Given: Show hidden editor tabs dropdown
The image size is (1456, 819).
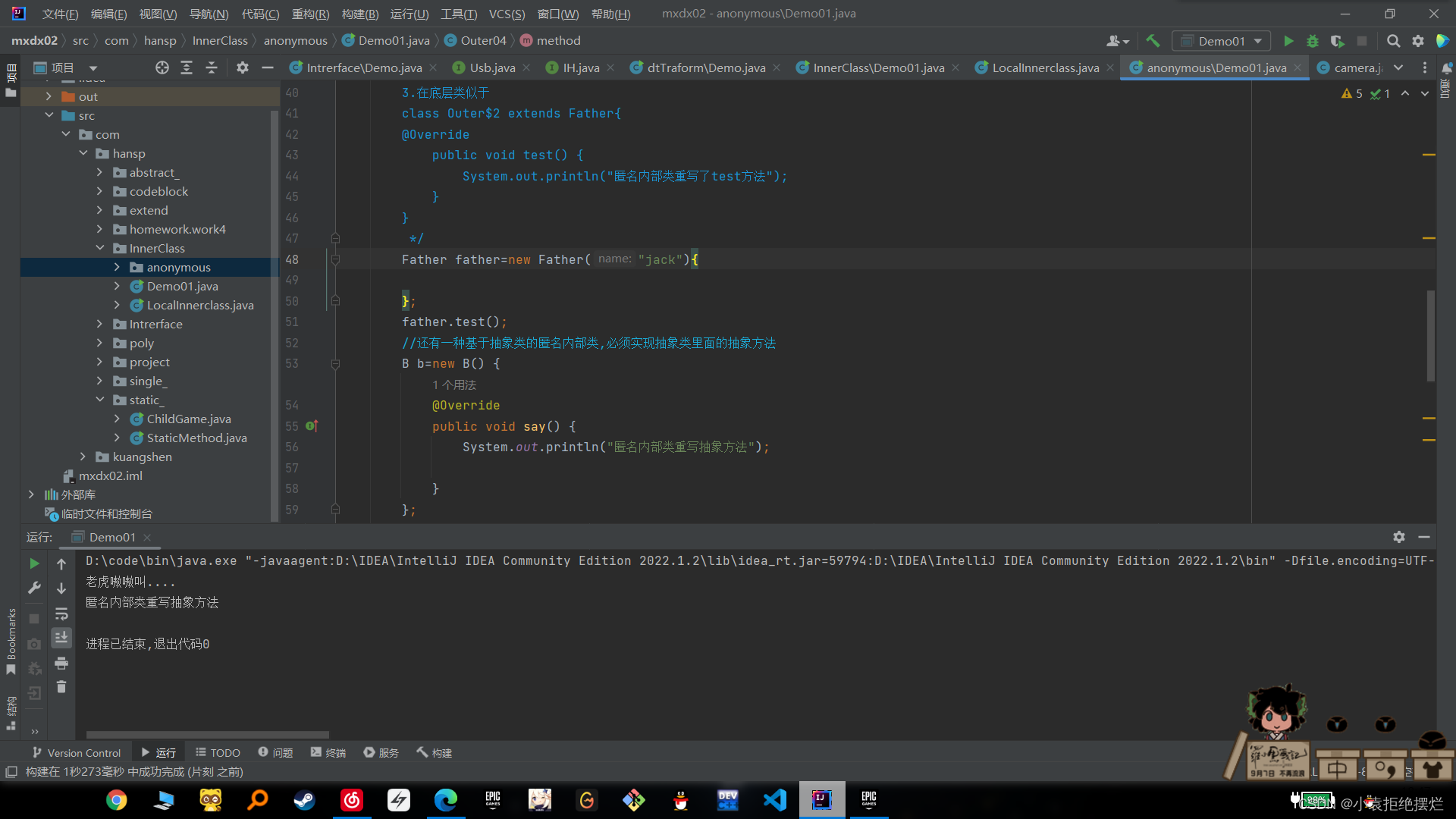Looking at the screenshot, I should 1398,68.
